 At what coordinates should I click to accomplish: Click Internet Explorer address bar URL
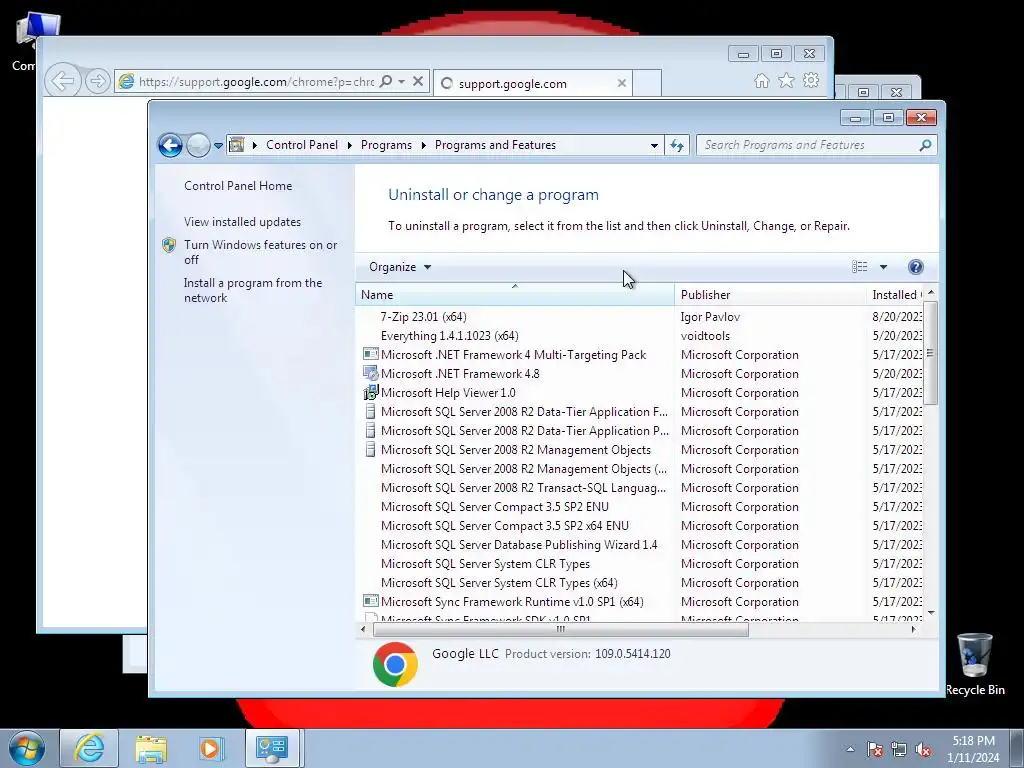[256, 82]
